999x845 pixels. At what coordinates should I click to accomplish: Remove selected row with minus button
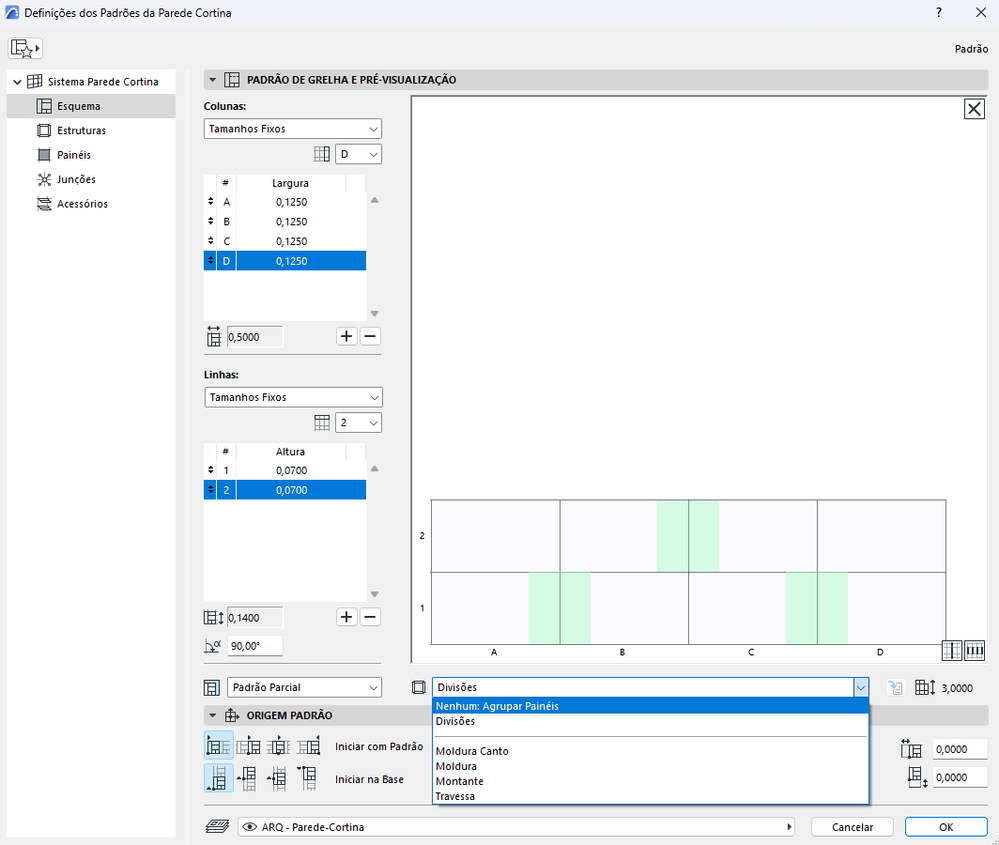click(x=370, y=617)
